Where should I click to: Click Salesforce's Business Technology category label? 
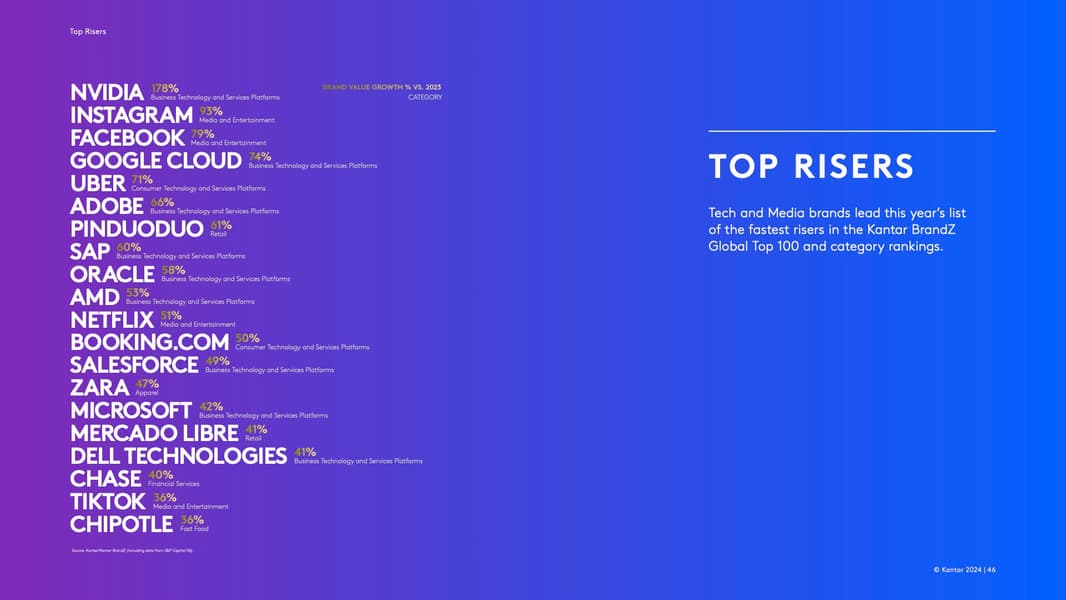270,370
